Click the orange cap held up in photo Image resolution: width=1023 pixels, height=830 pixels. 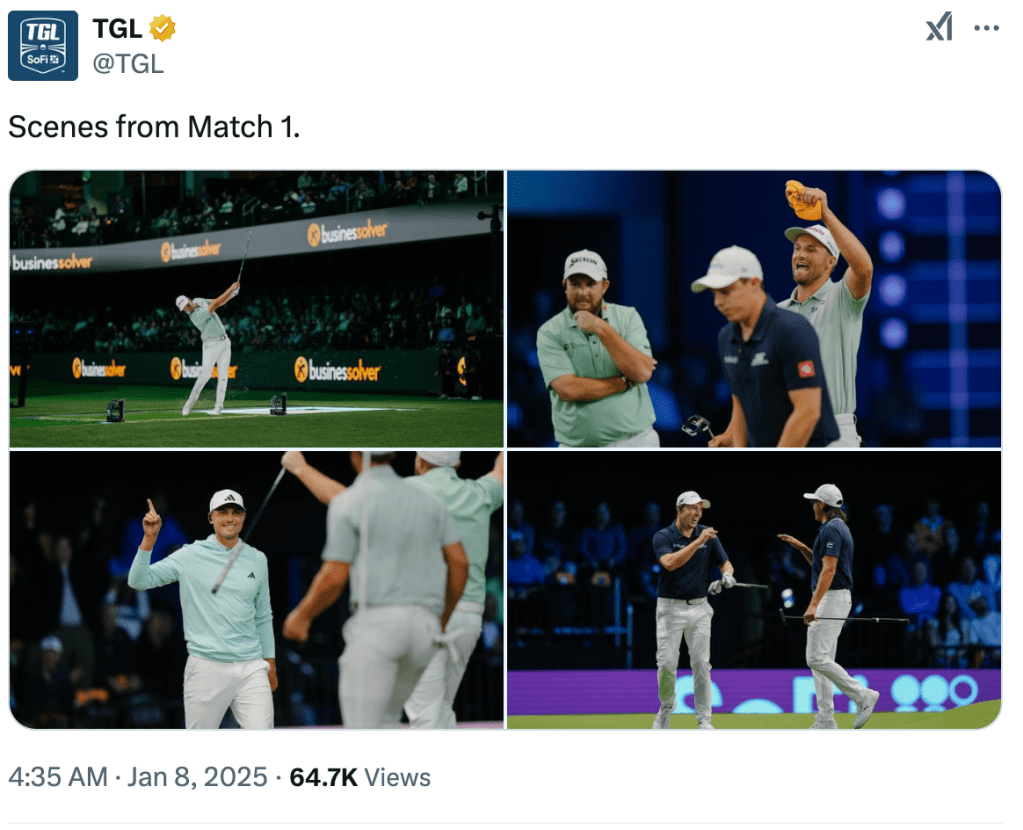pos(802,200)
